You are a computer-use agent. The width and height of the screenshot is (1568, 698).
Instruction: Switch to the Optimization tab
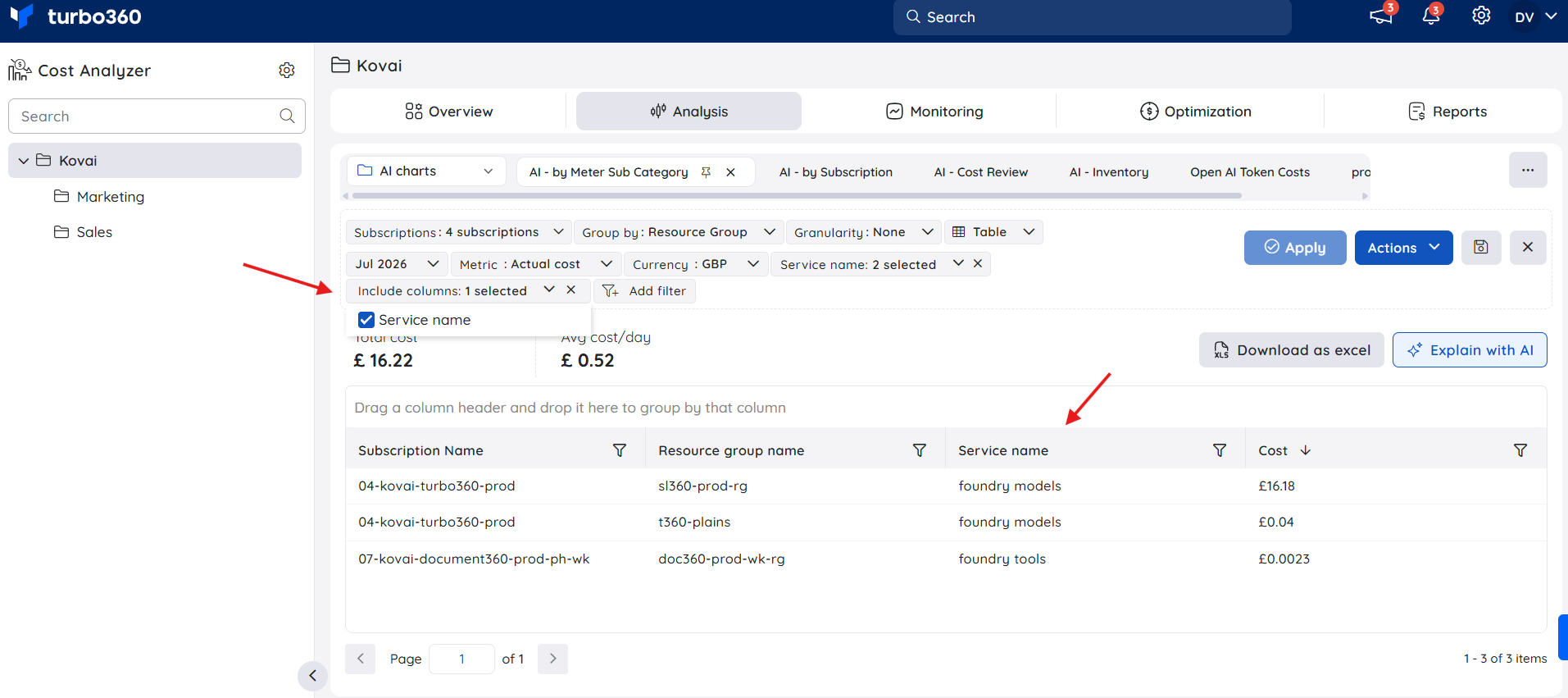(x=1196, y=112)
